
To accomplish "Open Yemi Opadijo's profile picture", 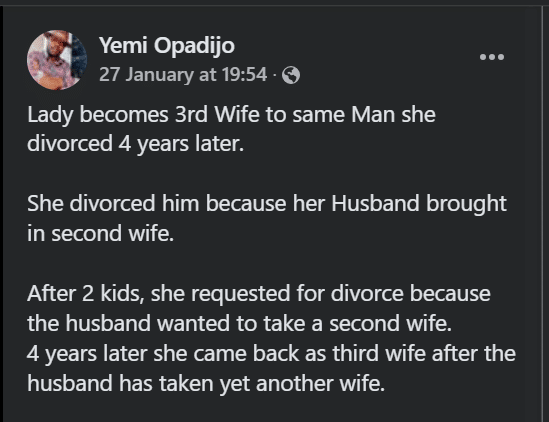I will click(x=57, y=60).
